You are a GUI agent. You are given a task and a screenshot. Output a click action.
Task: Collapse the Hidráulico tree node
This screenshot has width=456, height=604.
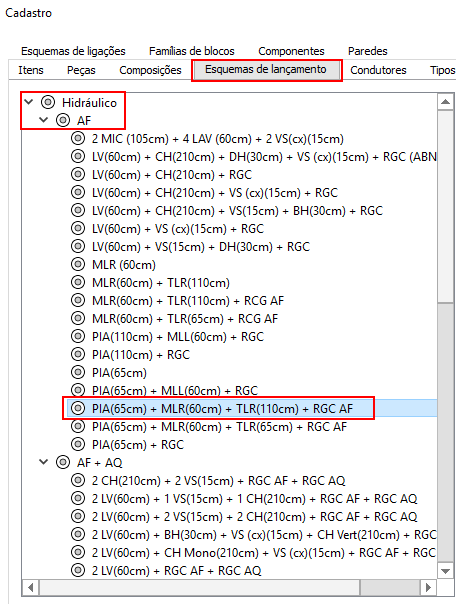28,102
